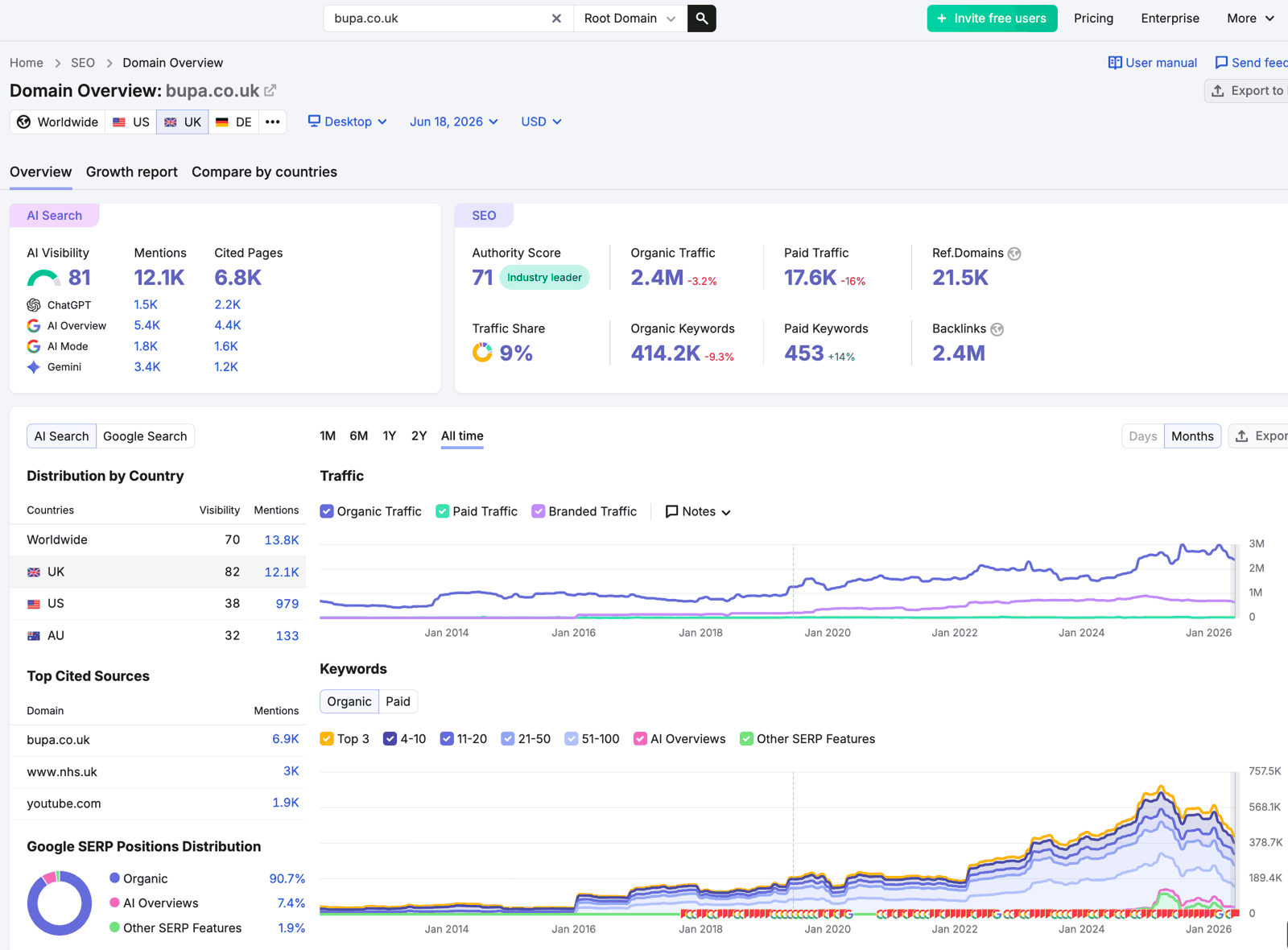This screenshot has height=950, width=1288.
Task: Click the UK flag in country table
Action: 34,572
